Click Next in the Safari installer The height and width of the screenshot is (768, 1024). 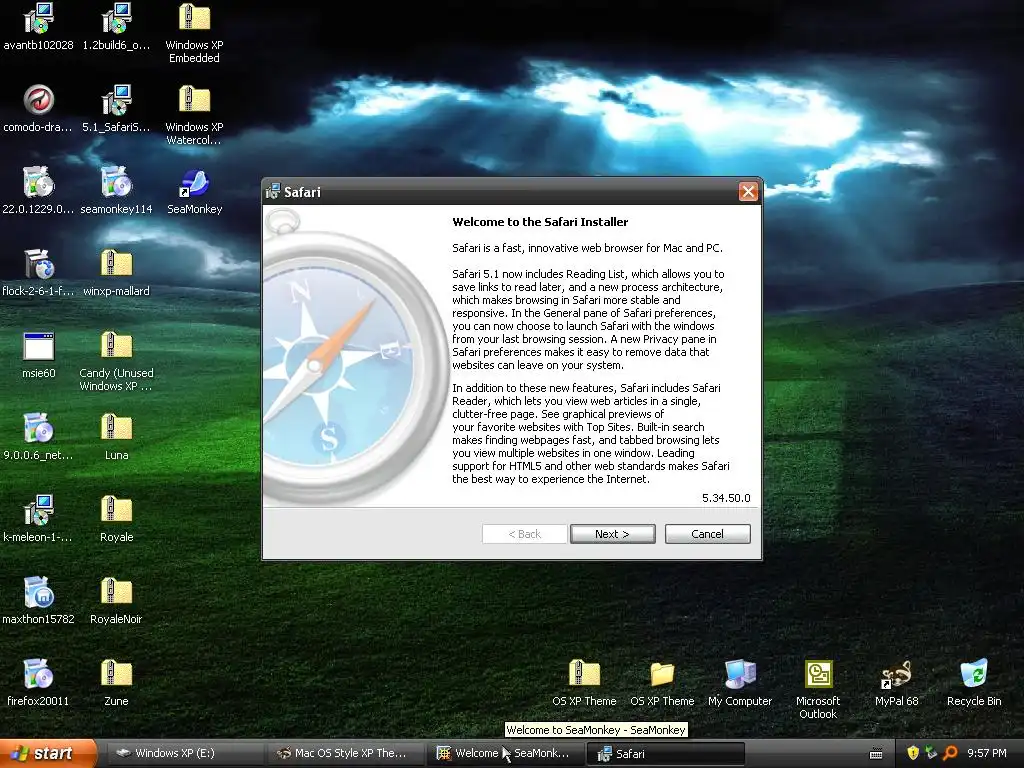pyautogui.click(x=613, y=534)
